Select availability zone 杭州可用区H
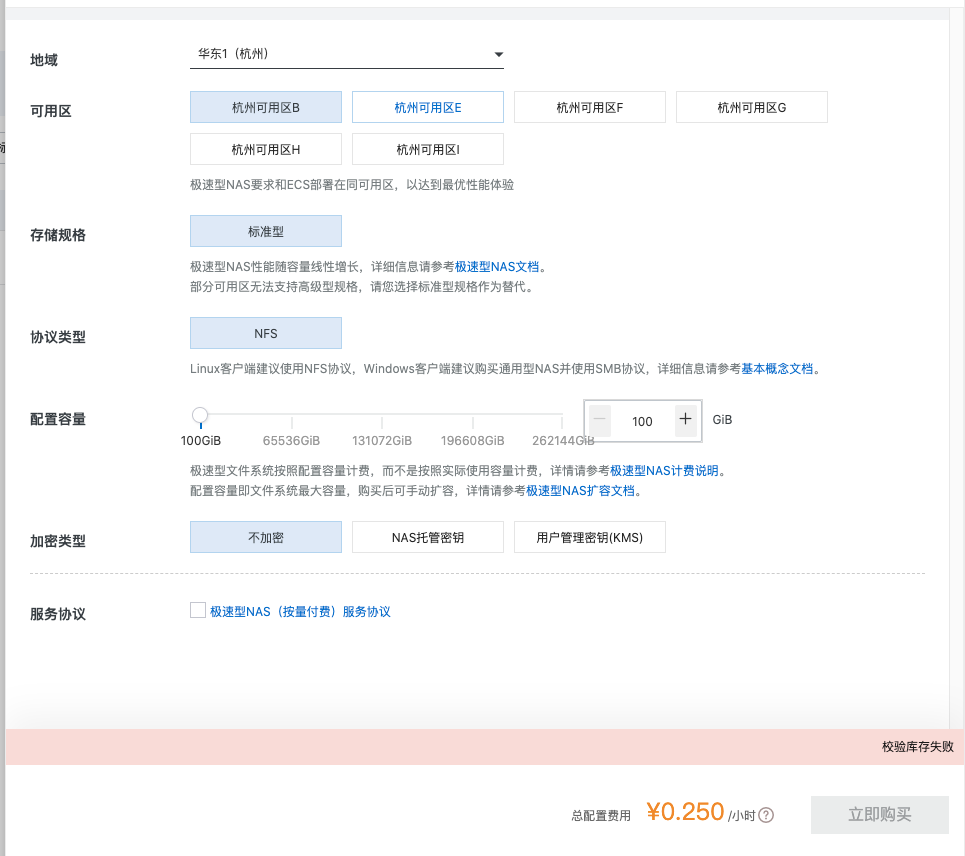This screenshot has width=965, height=856. pos(265,149)
